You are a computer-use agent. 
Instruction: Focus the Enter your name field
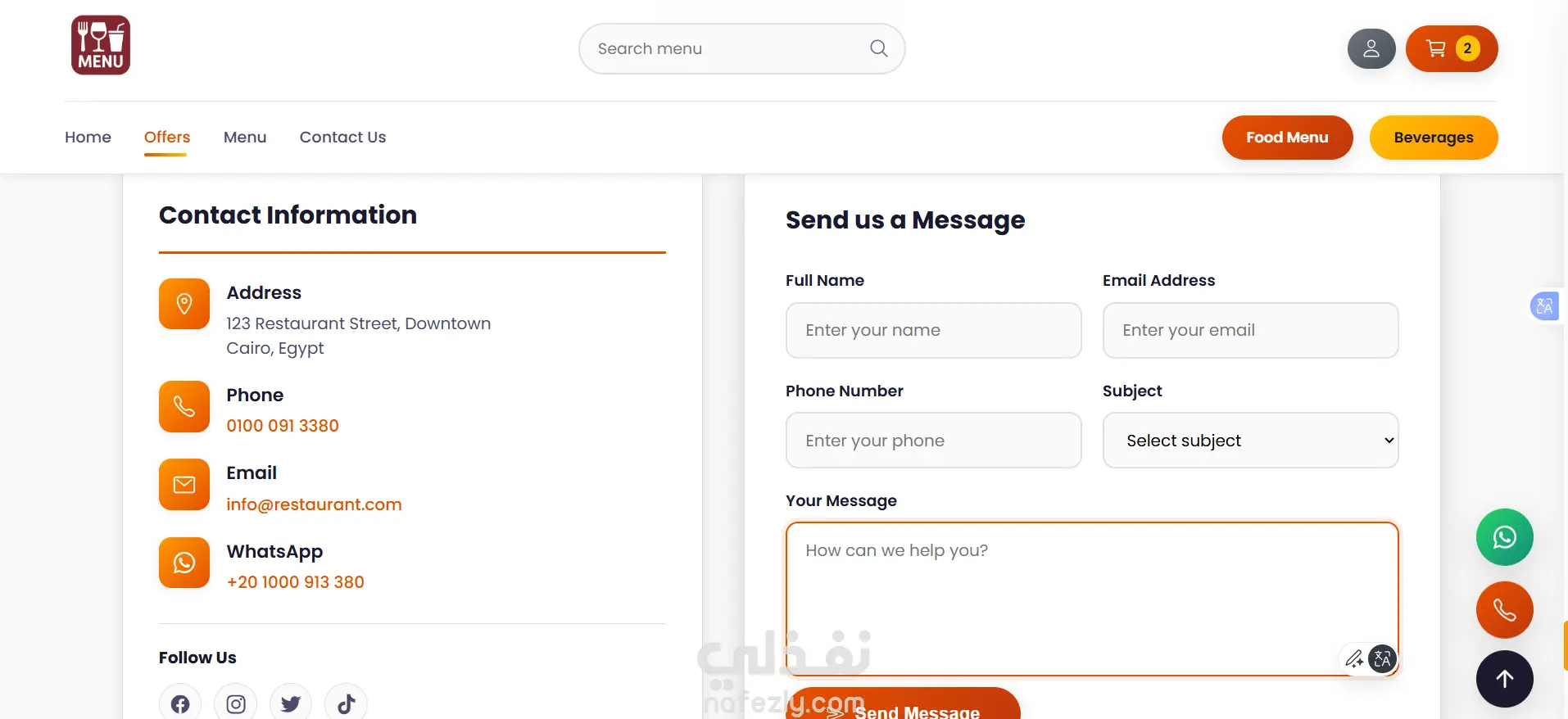point(933,331)
